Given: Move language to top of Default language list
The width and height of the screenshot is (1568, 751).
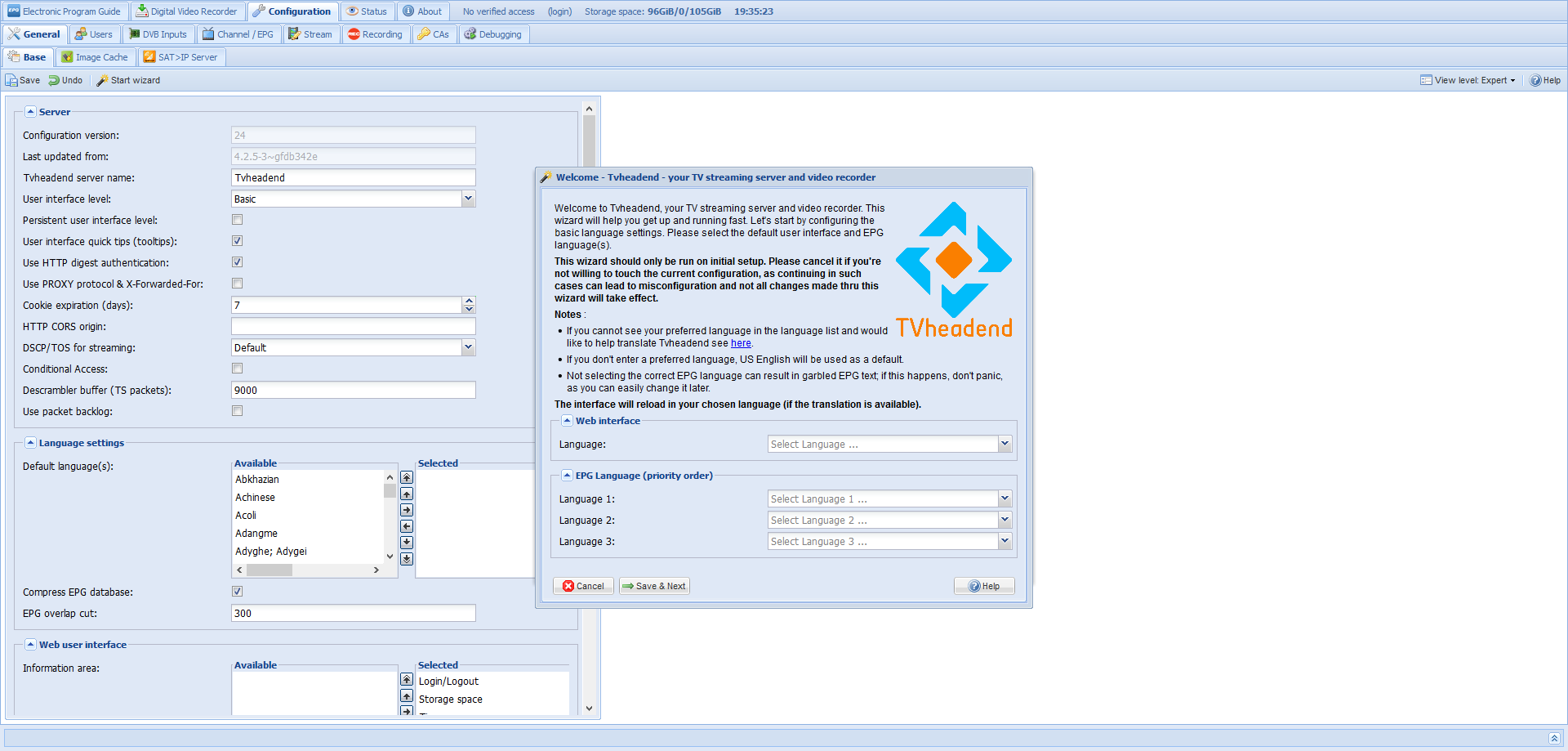Looking at the screenshot, I should (x=407, y=477).
